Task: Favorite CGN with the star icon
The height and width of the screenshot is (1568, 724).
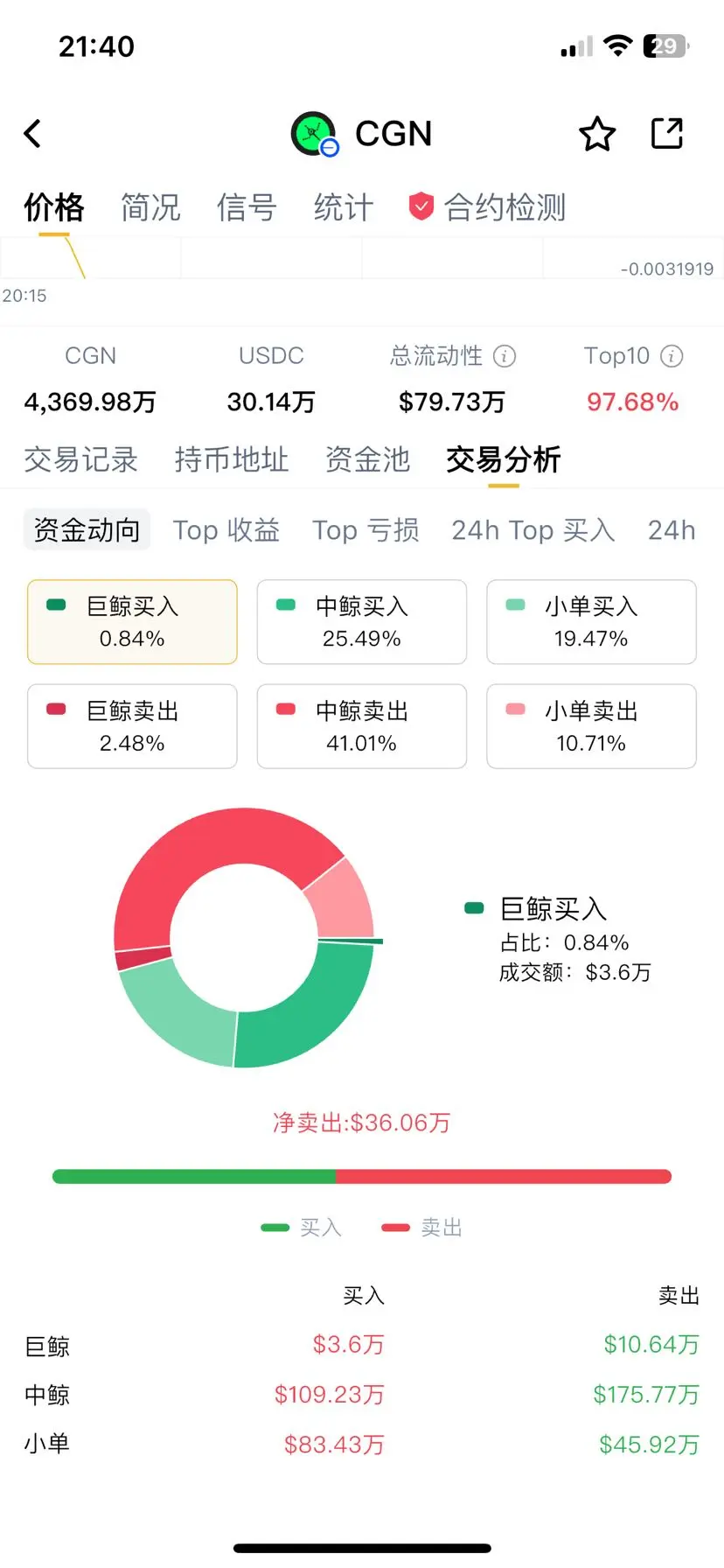Action: click(x=597, y=134)
